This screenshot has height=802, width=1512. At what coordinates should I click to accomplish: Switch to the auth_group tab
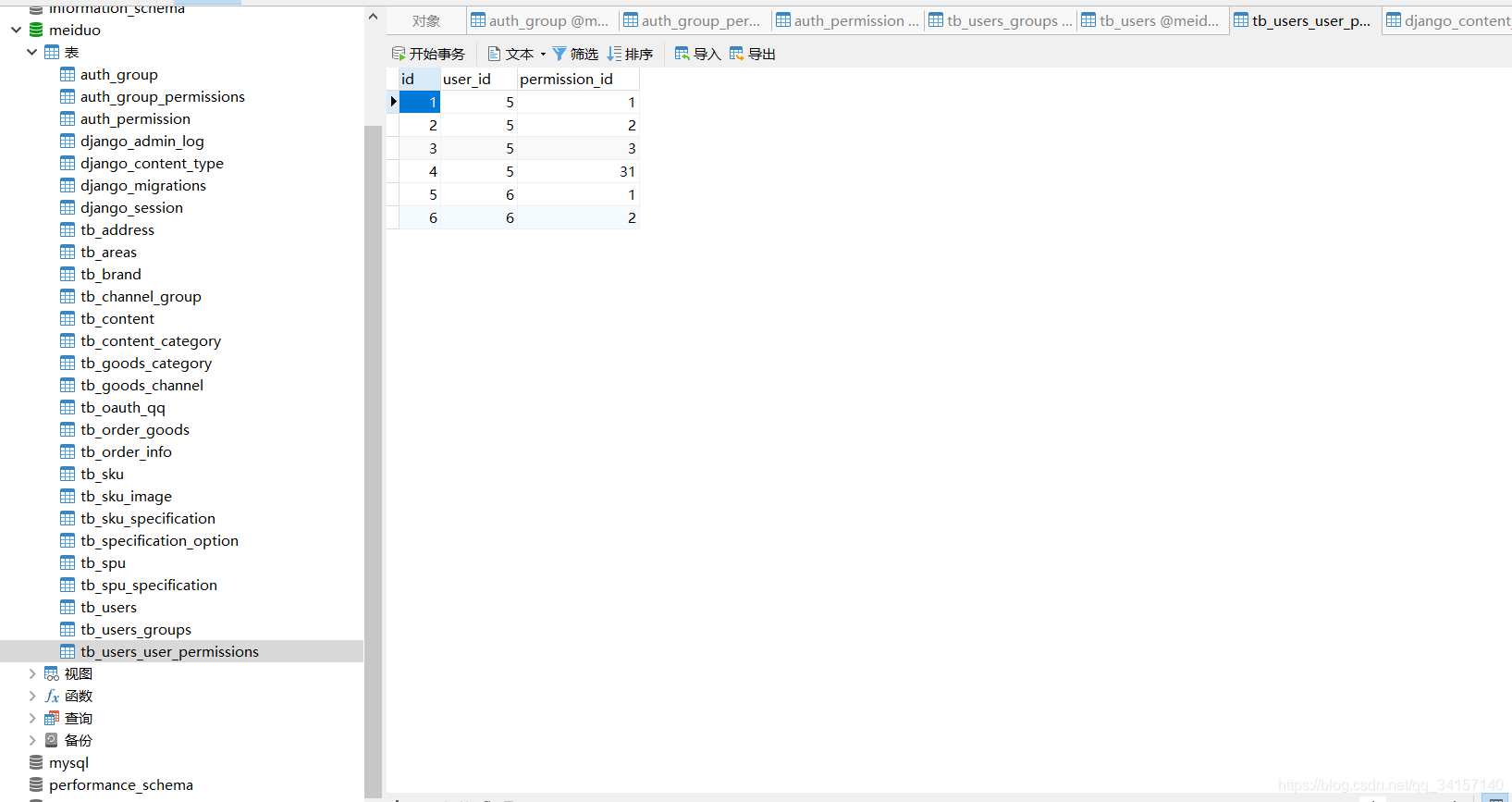(x=541, y=20)
